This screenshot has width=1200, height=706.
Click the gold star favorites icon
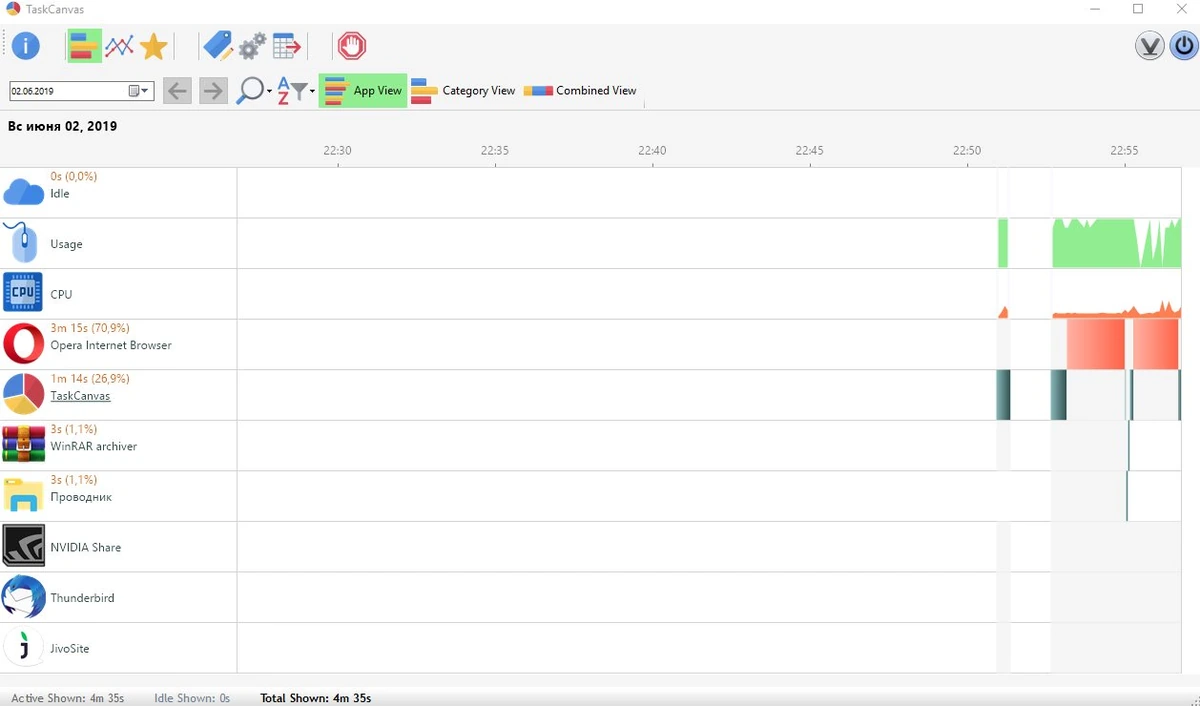tap(153, 46)
